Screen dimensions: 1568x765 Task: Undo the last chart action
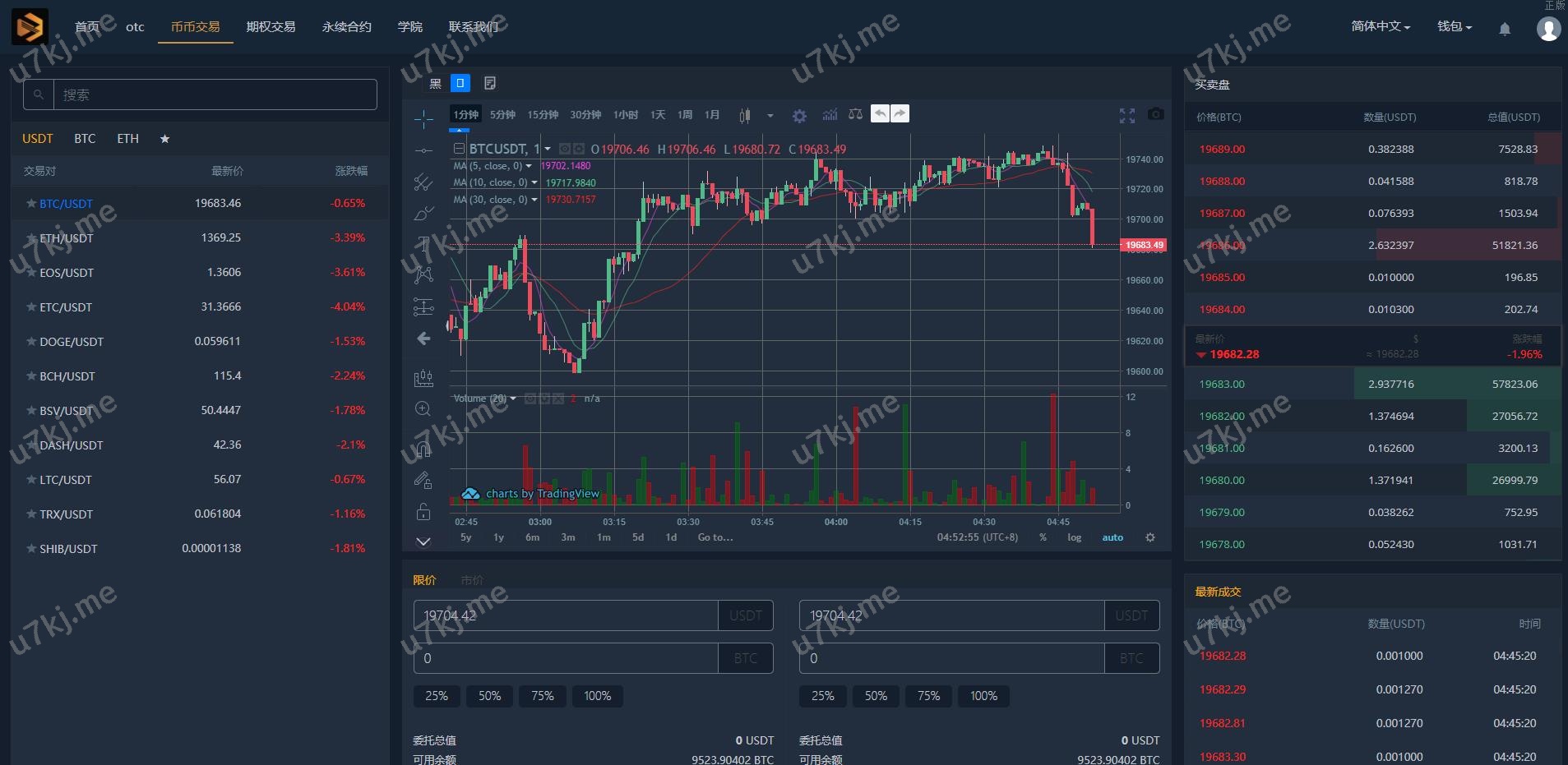tap(880, 114)
